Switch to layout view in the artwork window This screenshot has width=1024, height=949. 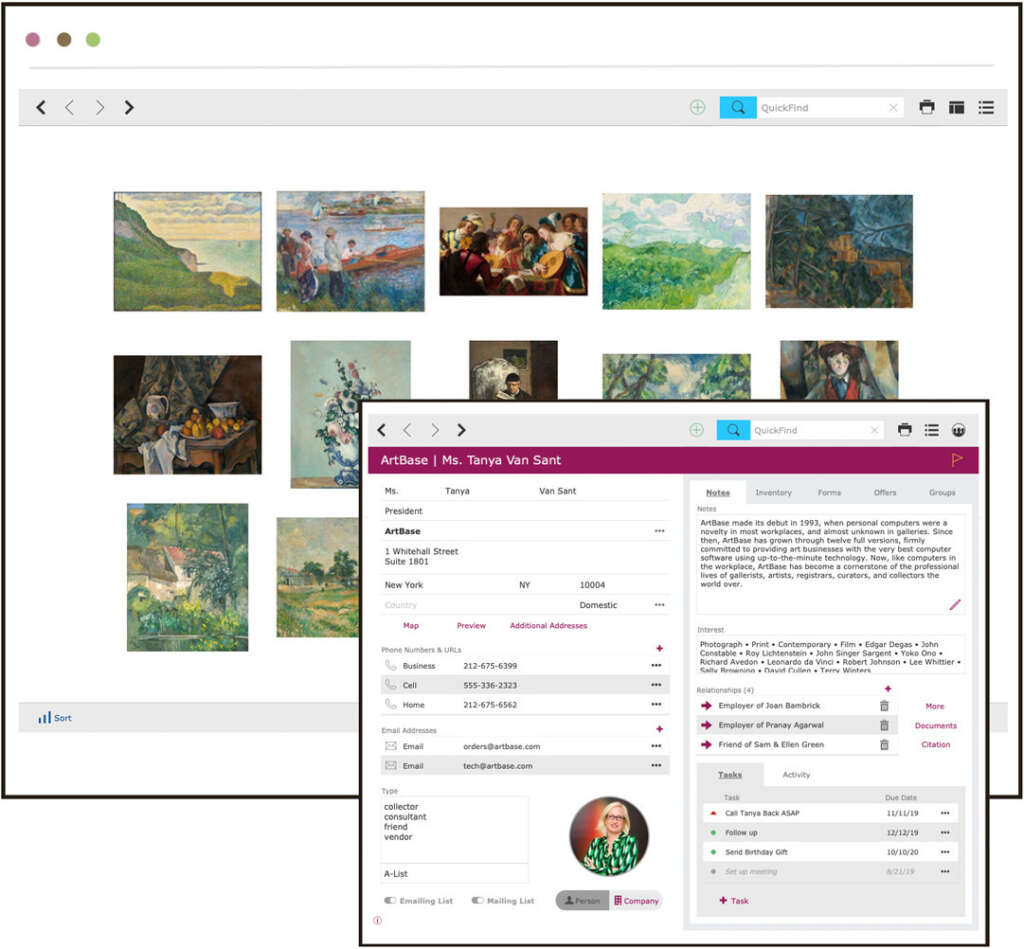click(957, 107)
